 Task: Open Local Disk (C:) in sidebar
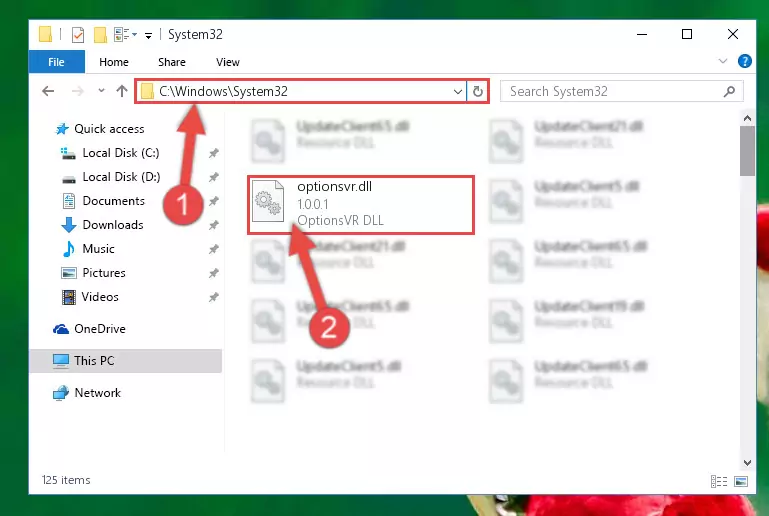[x=121, y=153]
